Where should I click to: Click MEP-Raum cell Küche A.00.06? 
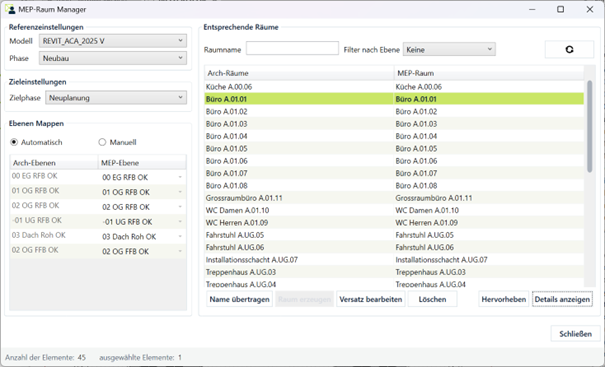488,87
